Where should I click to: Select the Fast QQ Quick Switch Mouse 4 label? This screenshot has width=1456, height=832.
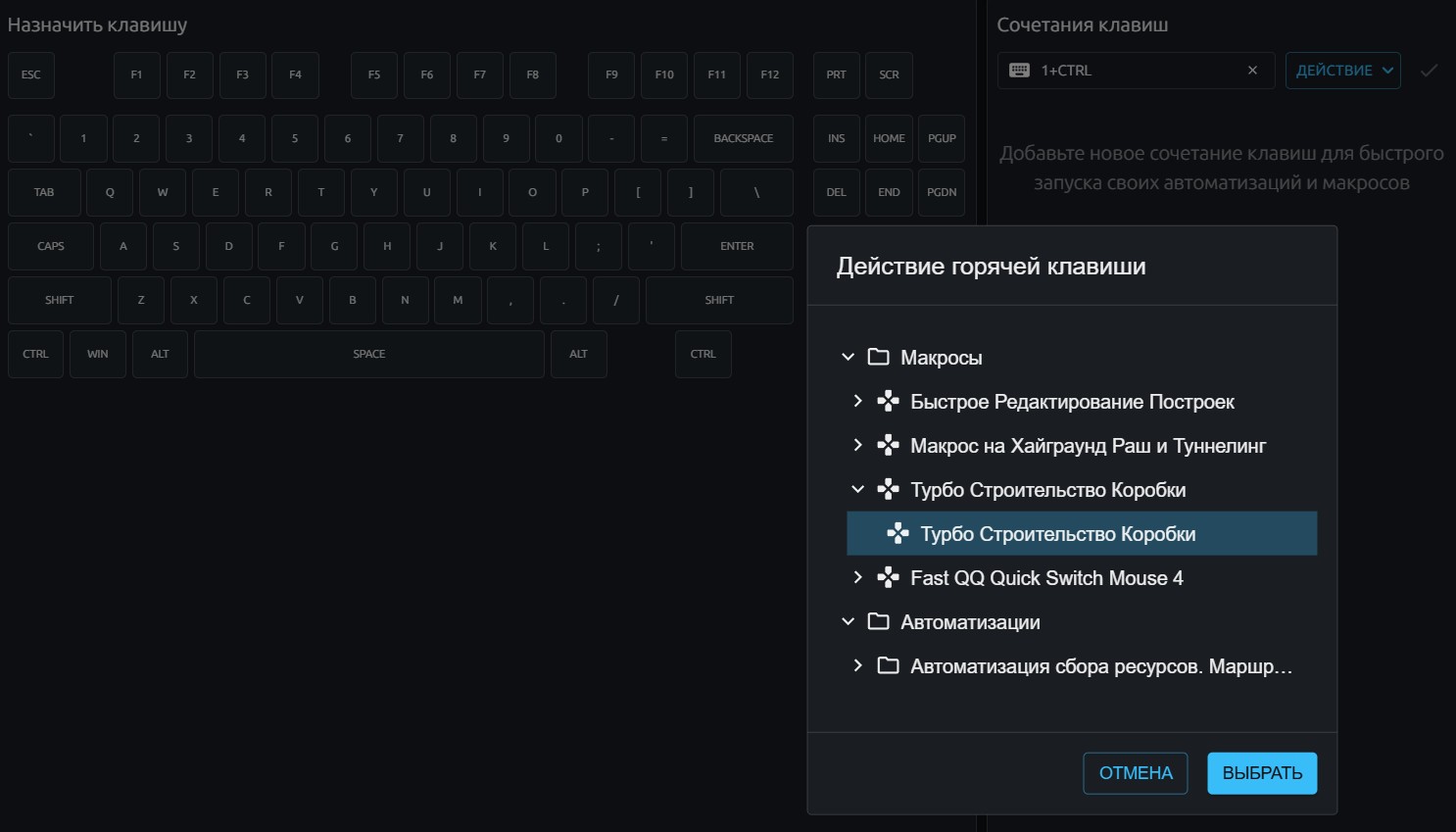click(1046, 578)
